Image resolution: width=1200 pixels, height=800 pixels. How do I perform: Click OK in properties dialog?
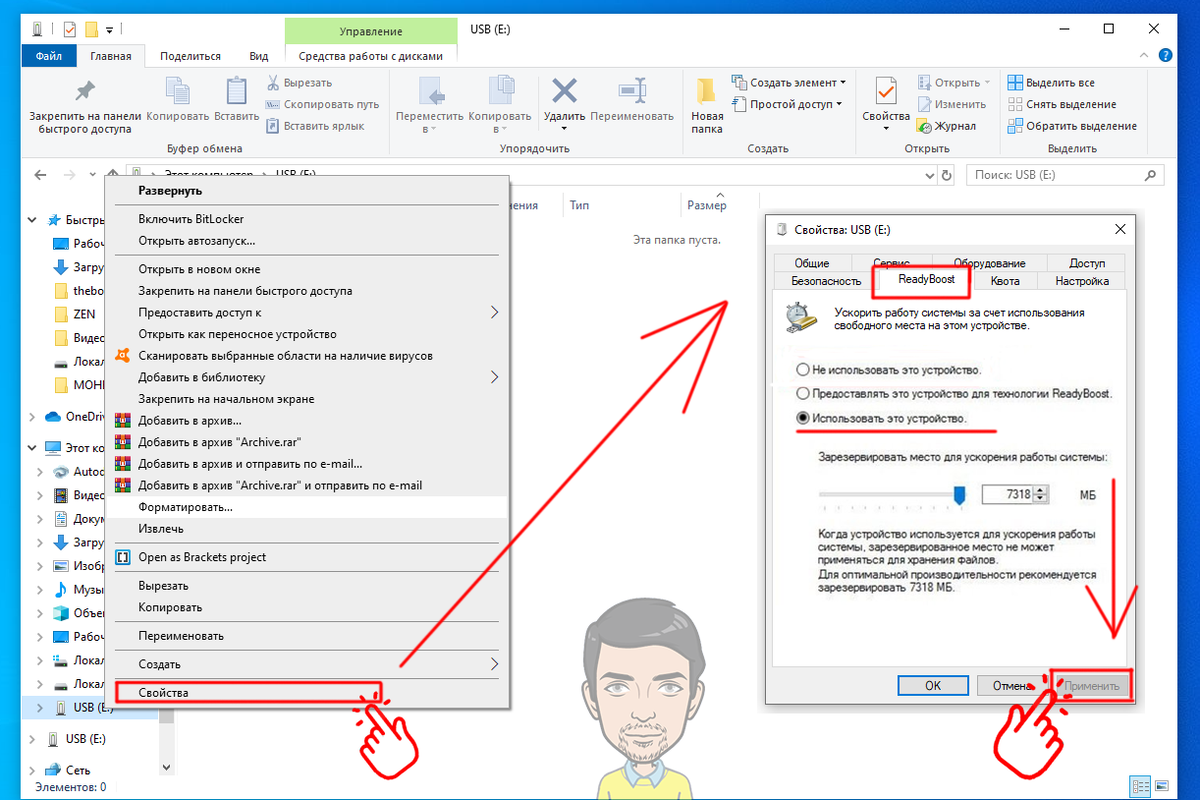coord(933,686)
